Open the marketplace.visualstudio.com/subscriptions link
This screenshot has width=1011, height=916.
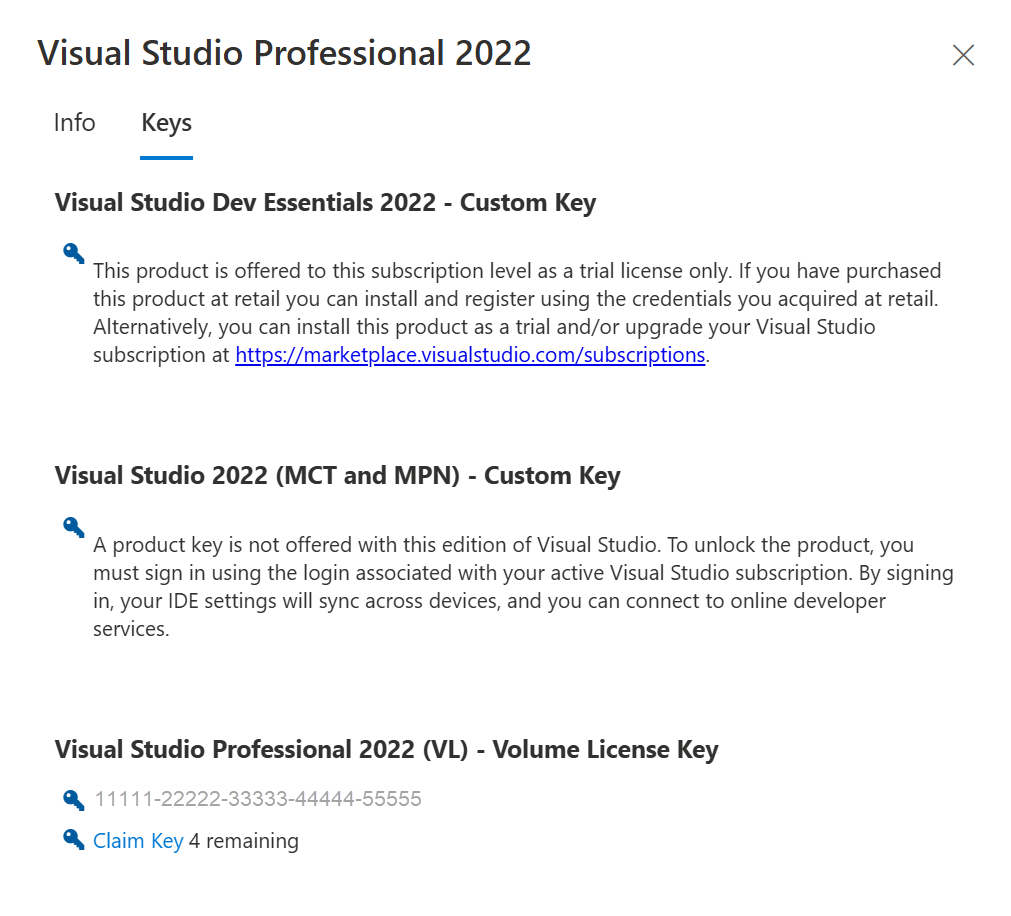coord(469,355)
